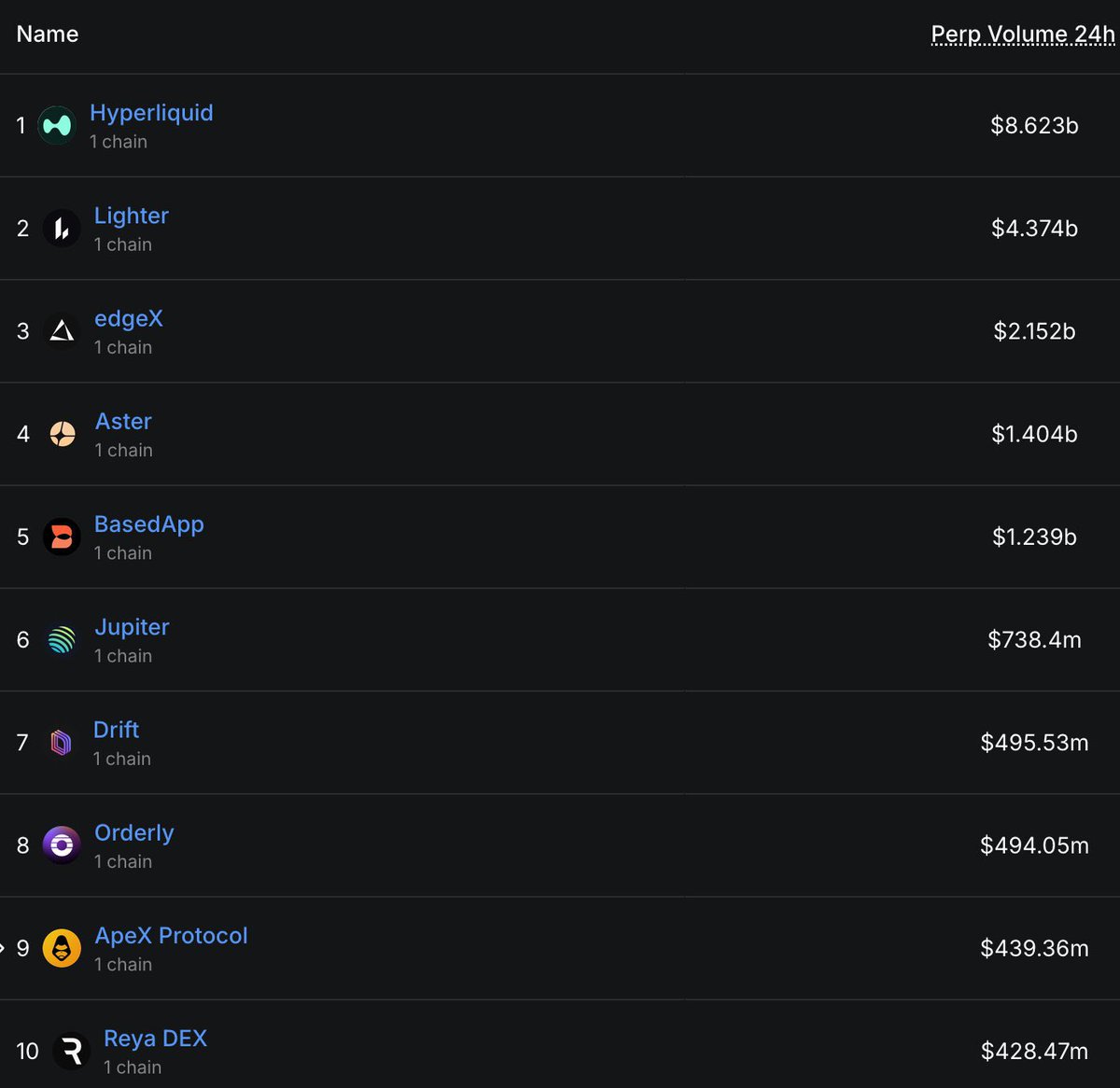Screen dimensions: 1120x1088
Task: Click the ApeX Protocol logo icon
Action: (62, 948)
